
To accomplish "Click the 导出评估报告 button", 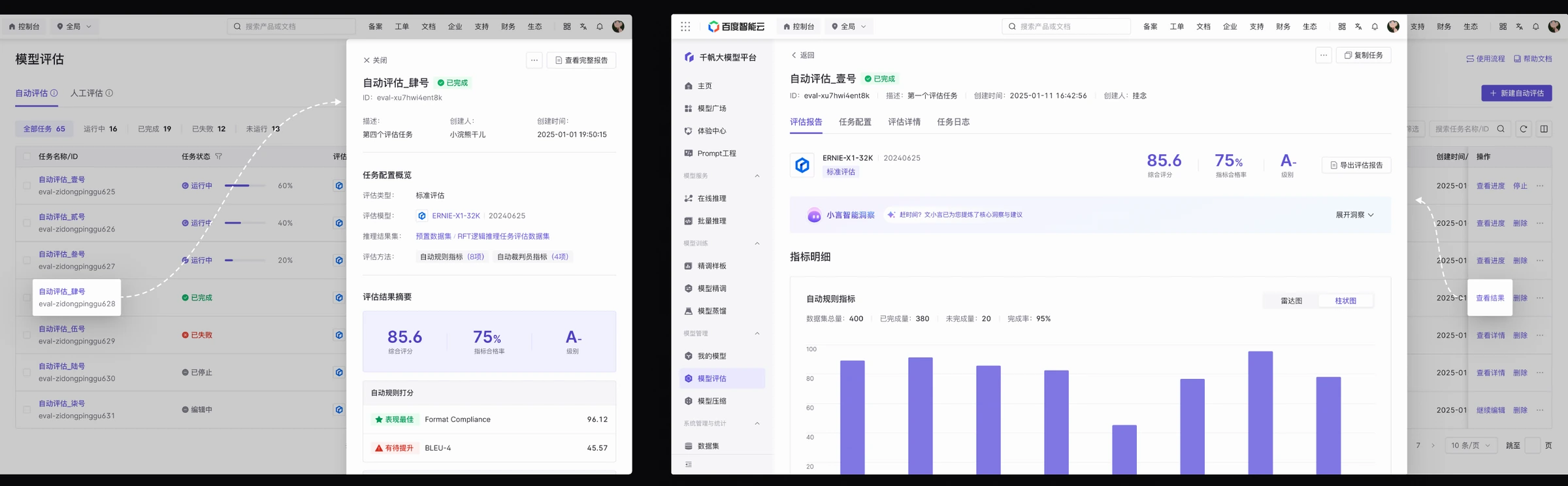I will coord(1356,165).
